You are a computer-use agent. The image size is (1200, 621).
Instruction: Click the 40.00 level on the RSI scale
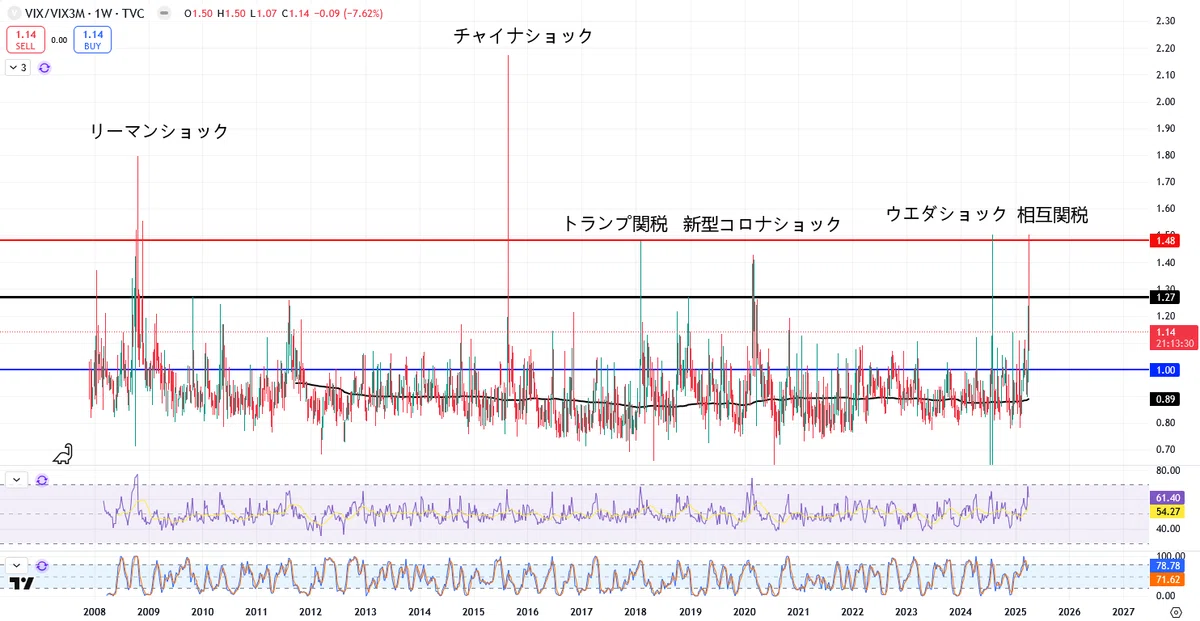click(1166, 527)
